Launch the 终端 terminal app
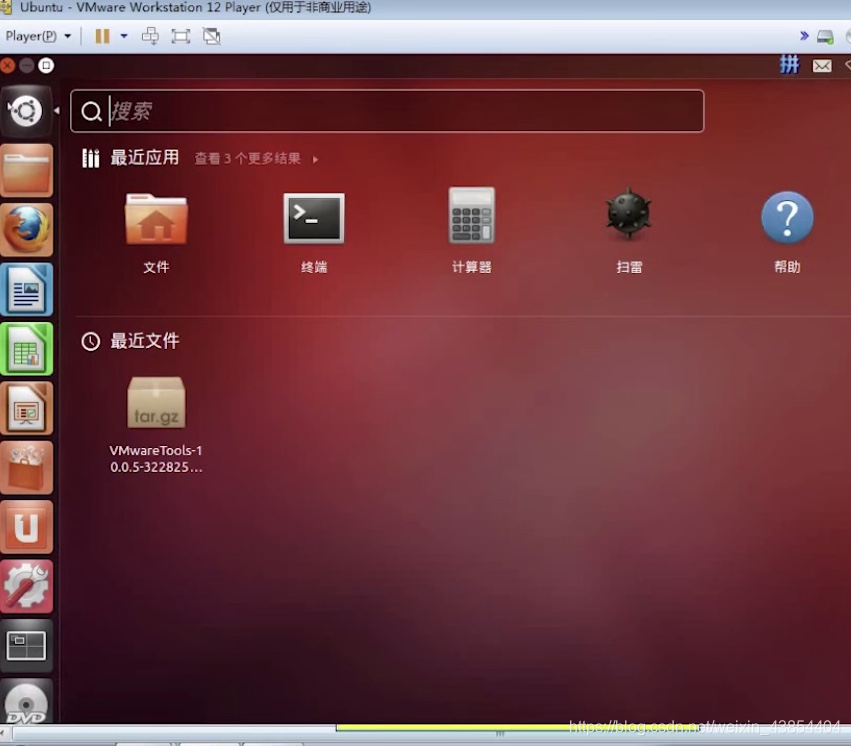This screenshot has width=851, height=746. (x=314, y=232)
